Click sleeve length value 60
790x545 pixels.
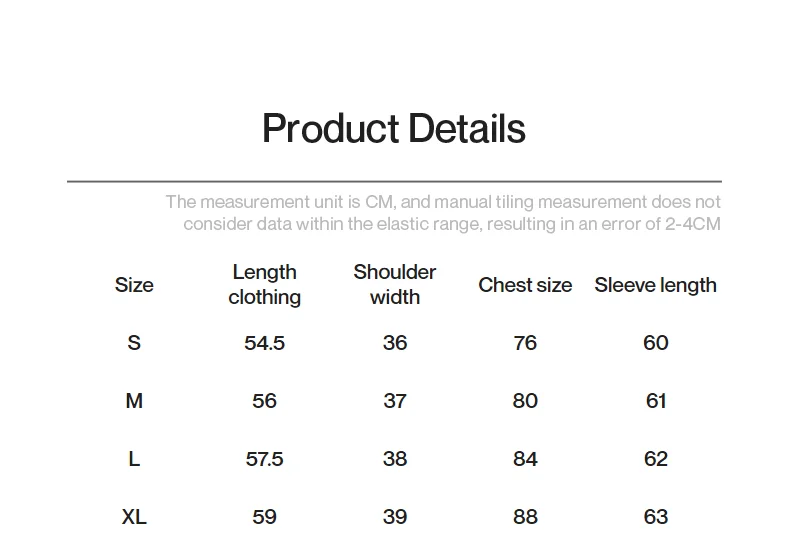click(655, 343)
